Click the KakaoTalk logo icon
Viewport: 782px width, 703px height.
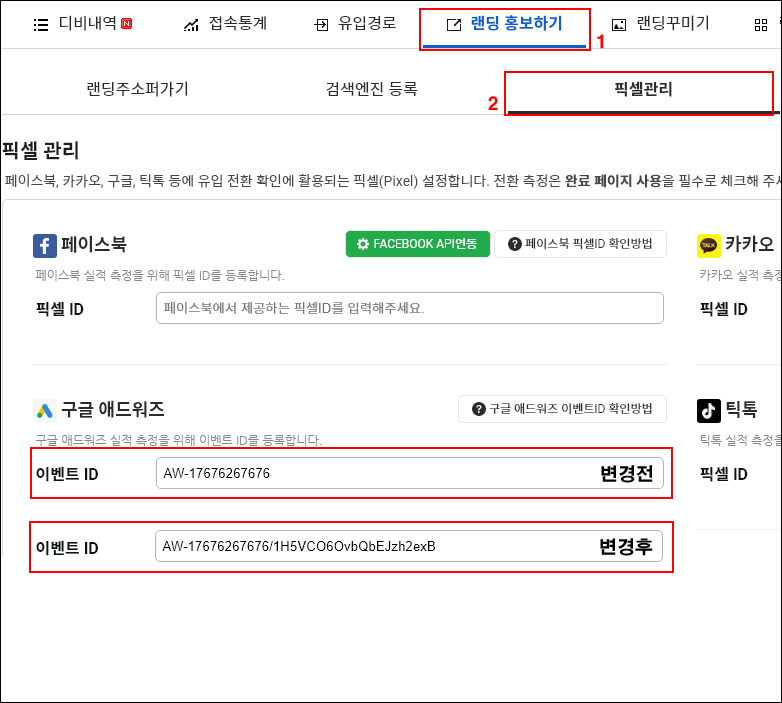pos(708,246)
